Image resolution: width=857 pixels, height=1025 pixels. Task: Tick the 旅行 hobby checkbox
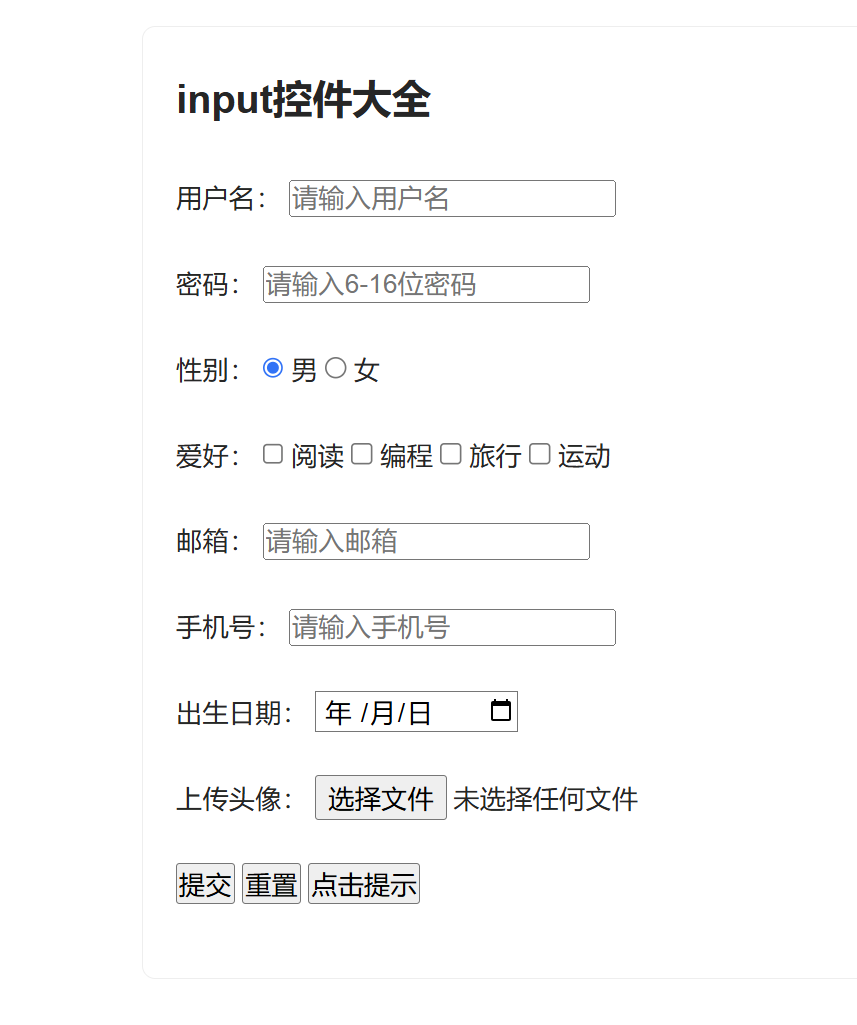pyautogui.click(x=451, y=454)
